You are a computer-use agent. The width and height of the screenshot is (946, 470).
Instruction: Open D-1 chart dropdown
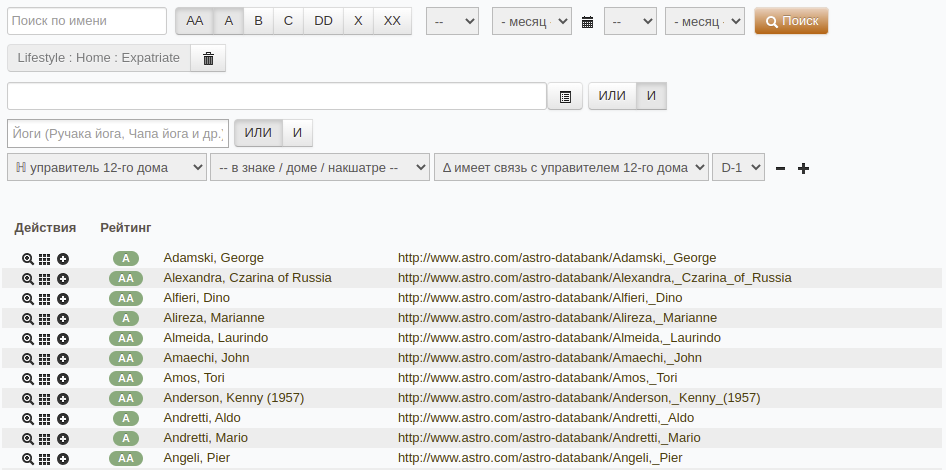738,167
